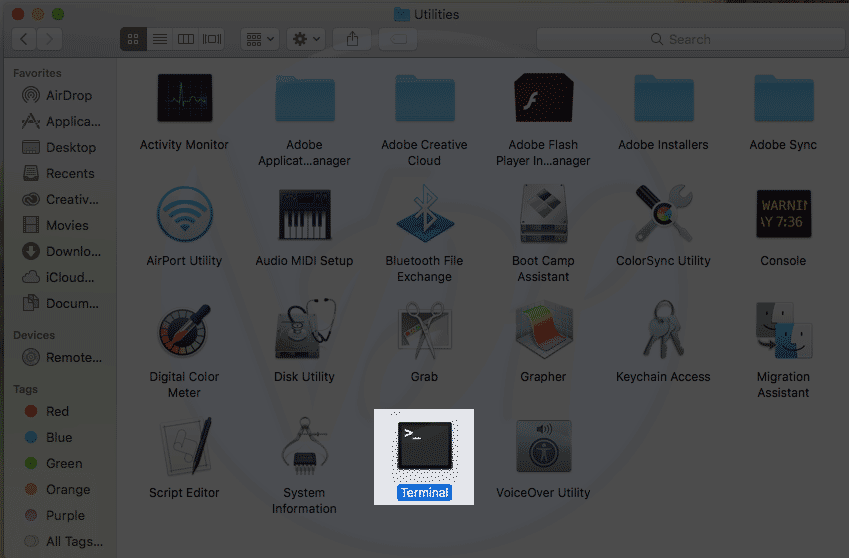Screen dimensions: 849x558
Task: Go to AirDrop in the sidebar
Action: click(x=68, y=95)
